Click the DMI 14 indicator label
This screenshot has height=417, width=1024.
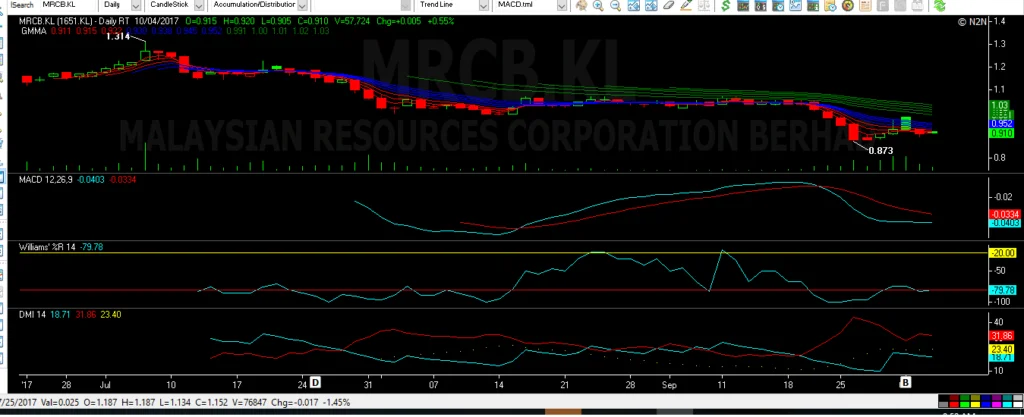pos(33,315)
